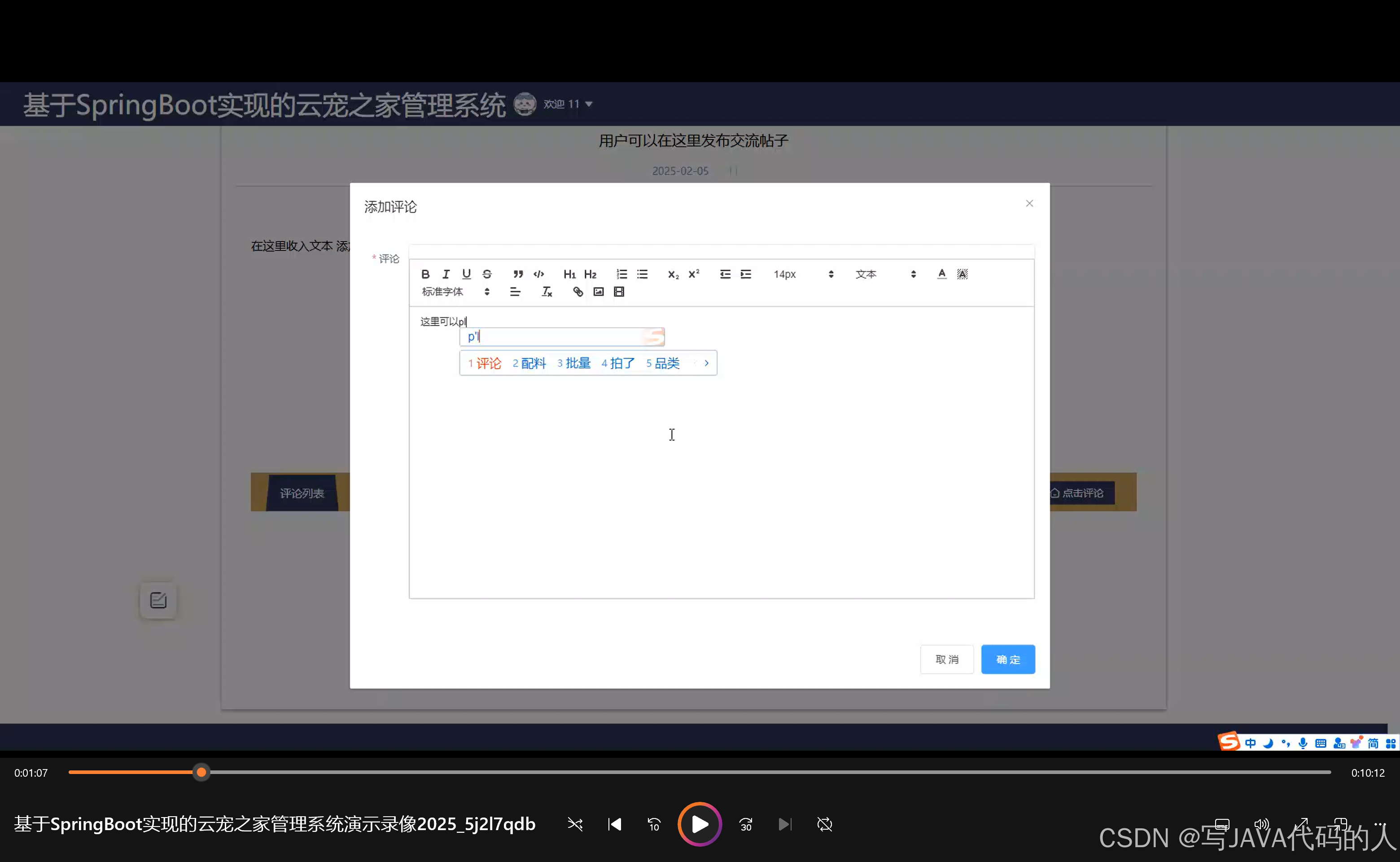Insert a blockquote in the comment
1400x862 pixels.
517,274
